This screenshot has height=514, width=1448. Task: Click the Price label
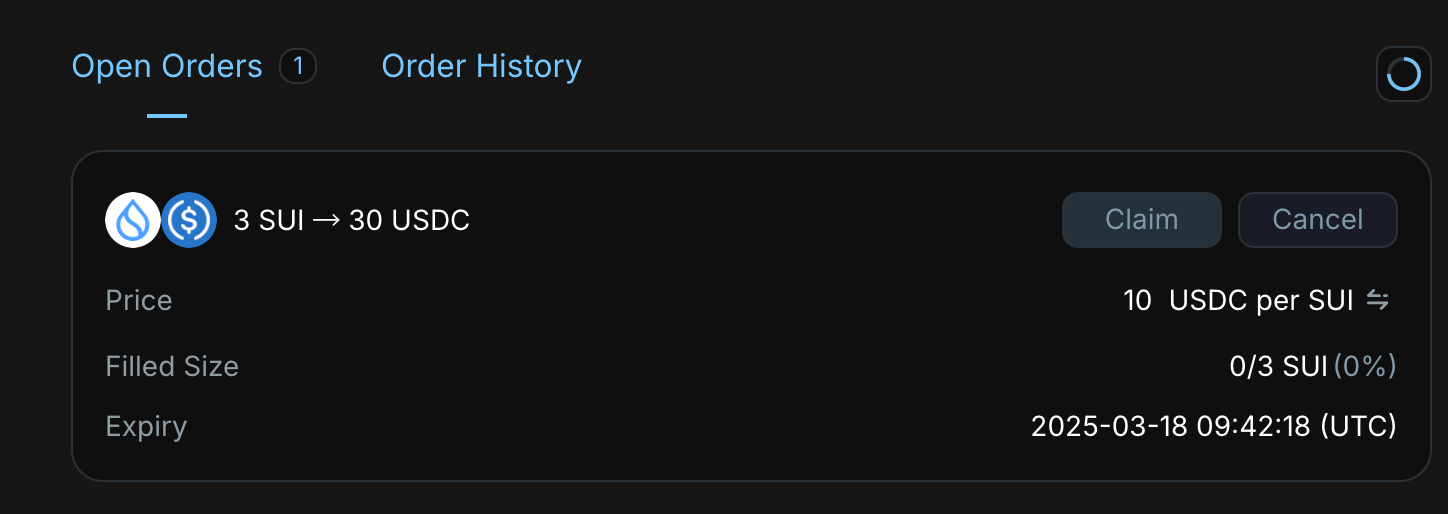[x=139, y=301]
